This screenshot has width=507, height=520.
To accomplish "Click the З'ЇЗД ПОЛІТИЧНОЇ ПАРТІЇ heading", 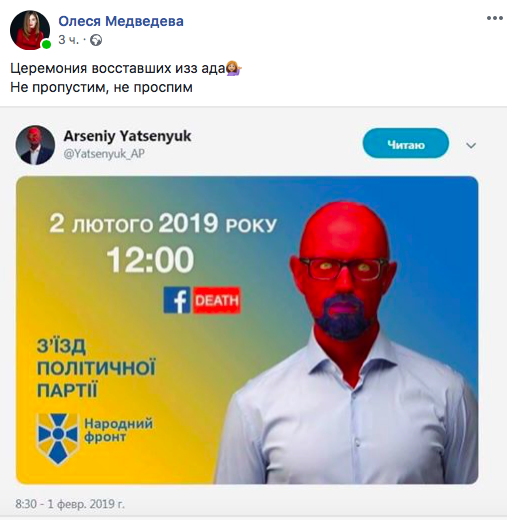I will click(96, 368).
